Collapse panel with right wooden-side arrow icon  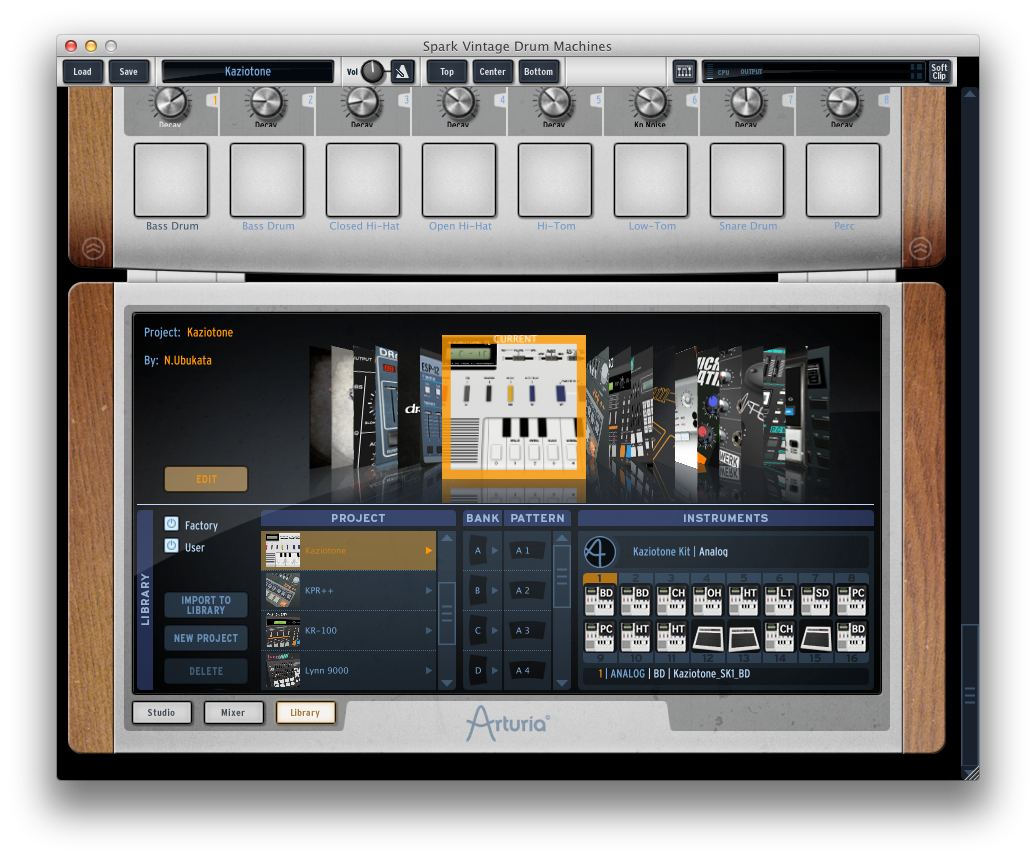(920, 248)
